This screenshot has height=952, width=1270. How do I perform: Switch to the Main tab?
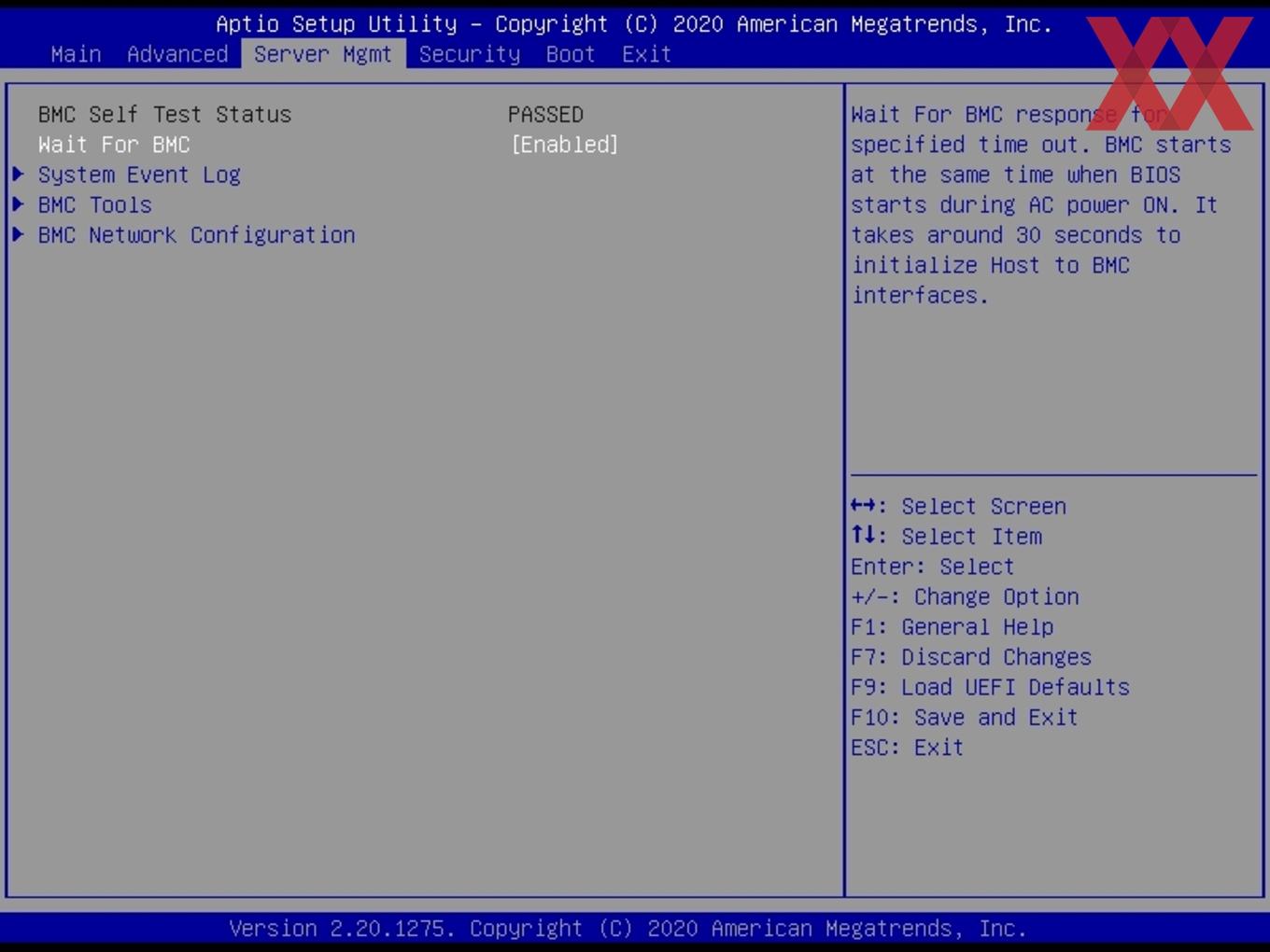tap(76, 54)
